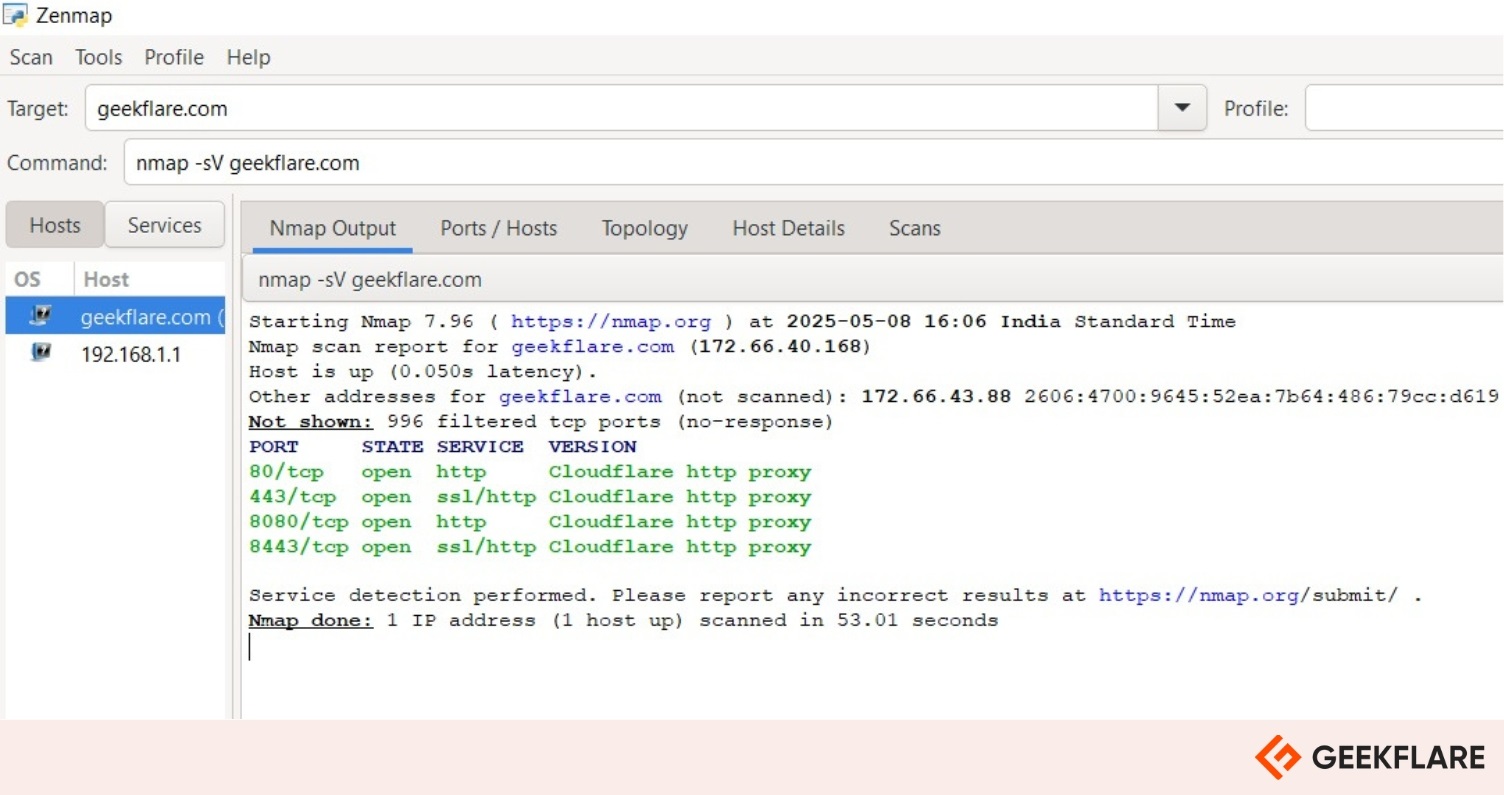The image size is (1504, 795).
Task: Open the Scans tab
Action: pyautogui.click(x=915, y=228)
